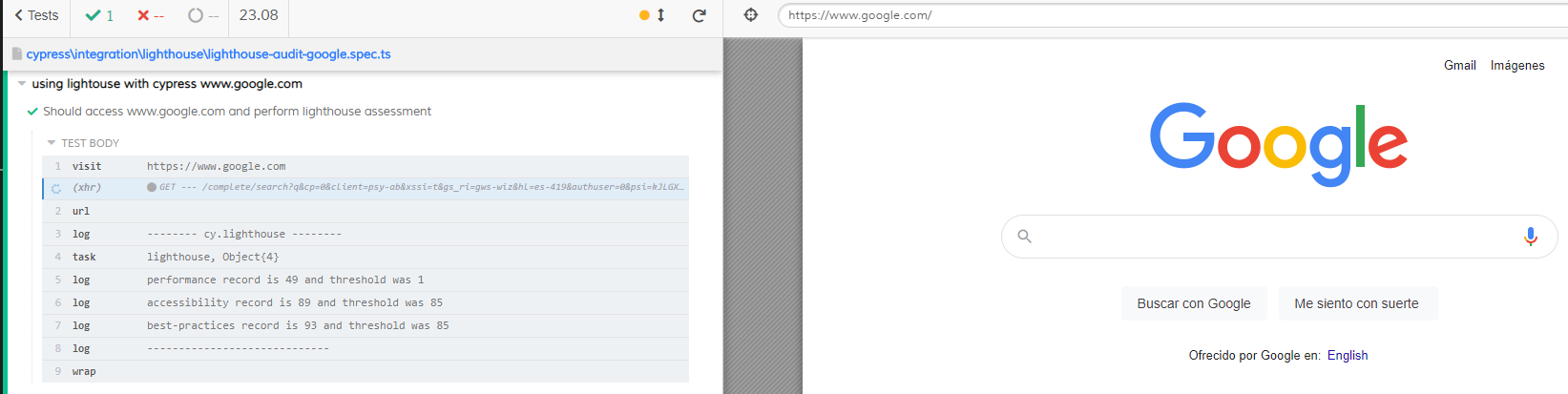Image resolution: width=1568 pixels, height=394 pixels.
Task: Click the magnifier icon in search box
Action: pyautogui.click(x=1024, y=237)
